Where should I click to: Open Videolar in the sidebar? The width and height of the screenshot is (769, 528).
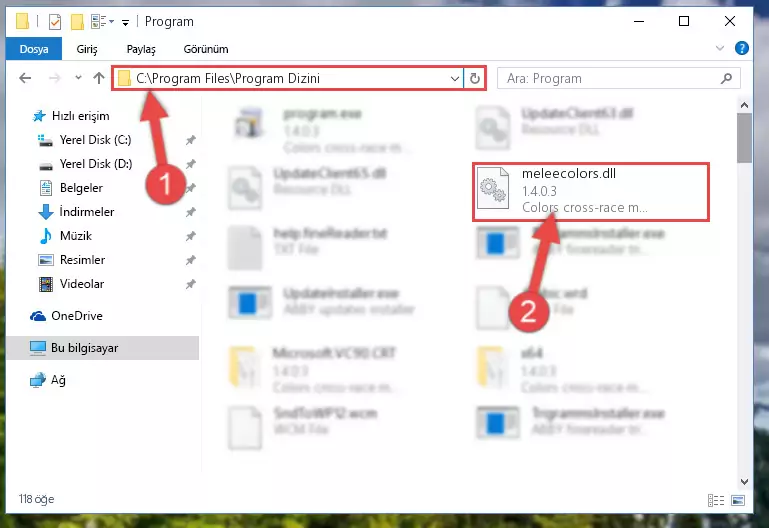71,284
